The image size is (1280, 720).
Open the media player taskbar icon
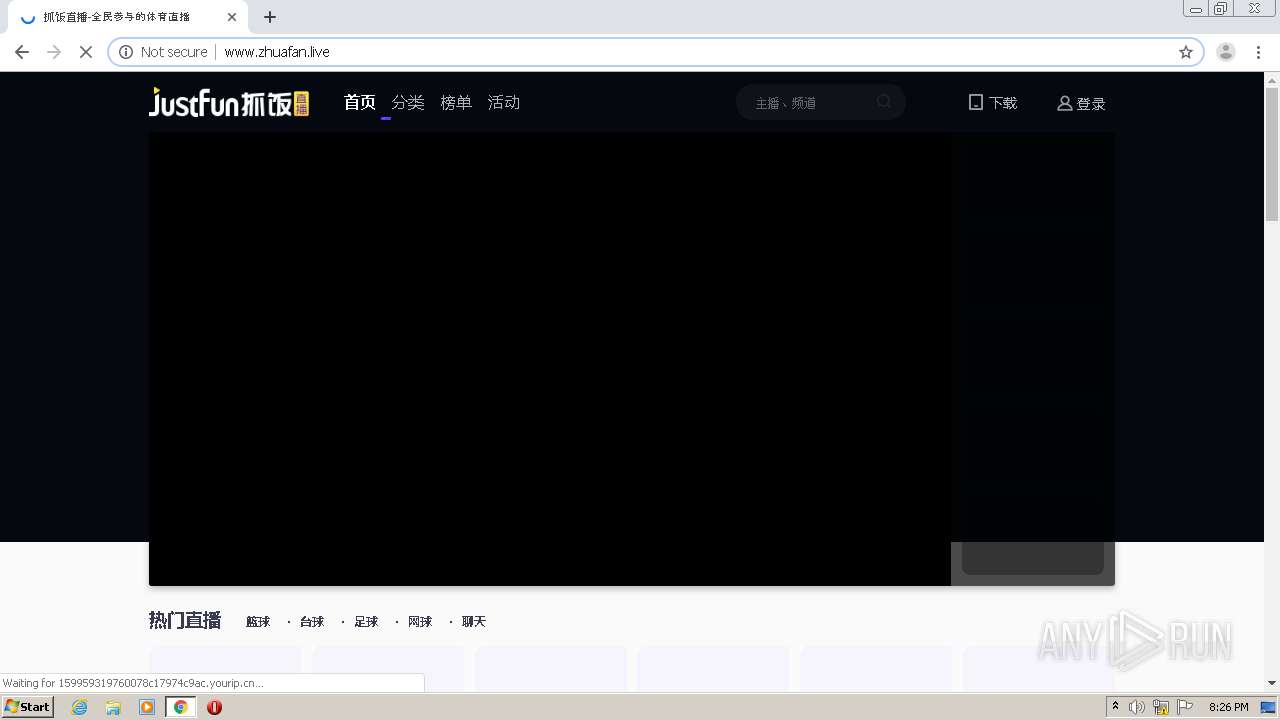(x=147, y=707)
